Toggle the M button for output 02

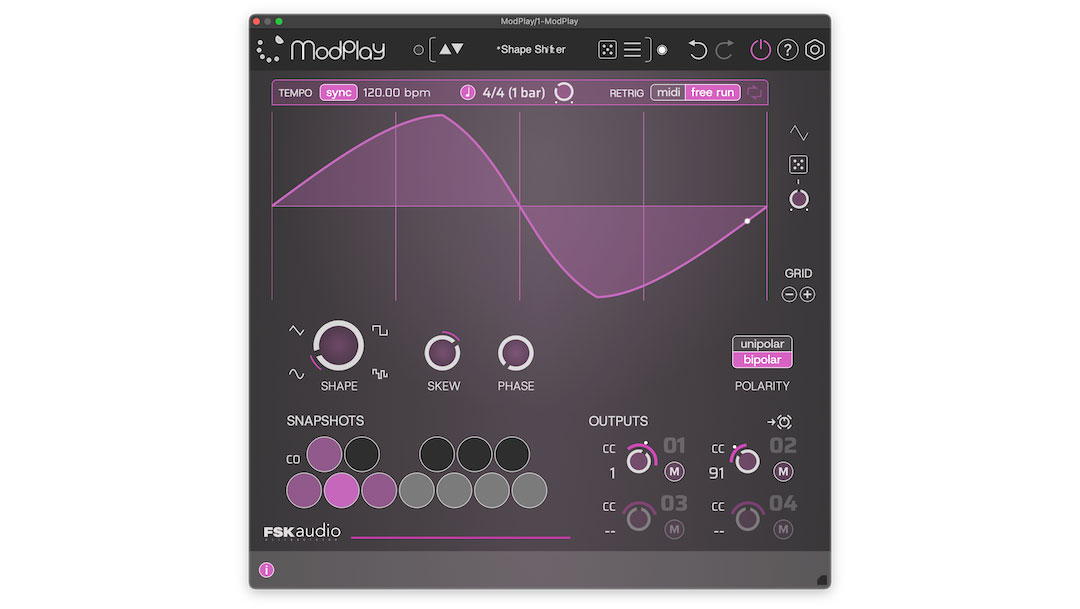783,472
